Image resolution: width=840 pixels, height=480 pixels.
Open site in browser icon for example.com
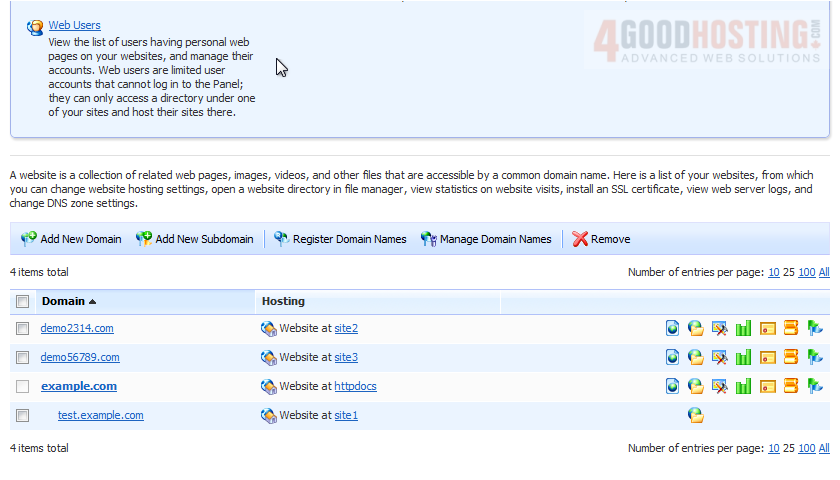click(673, 386)
